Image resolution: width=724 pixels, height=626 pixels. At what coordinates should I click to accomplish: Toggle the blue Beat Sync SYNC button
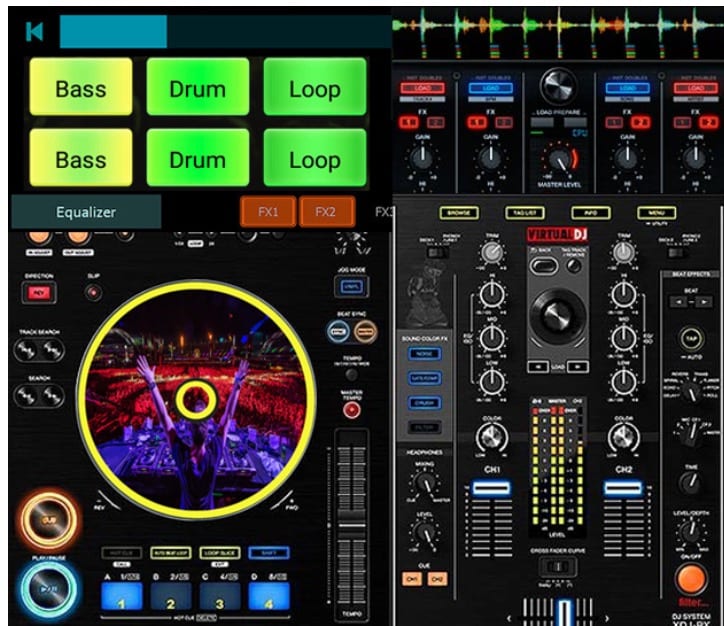(x=338, y=331)
